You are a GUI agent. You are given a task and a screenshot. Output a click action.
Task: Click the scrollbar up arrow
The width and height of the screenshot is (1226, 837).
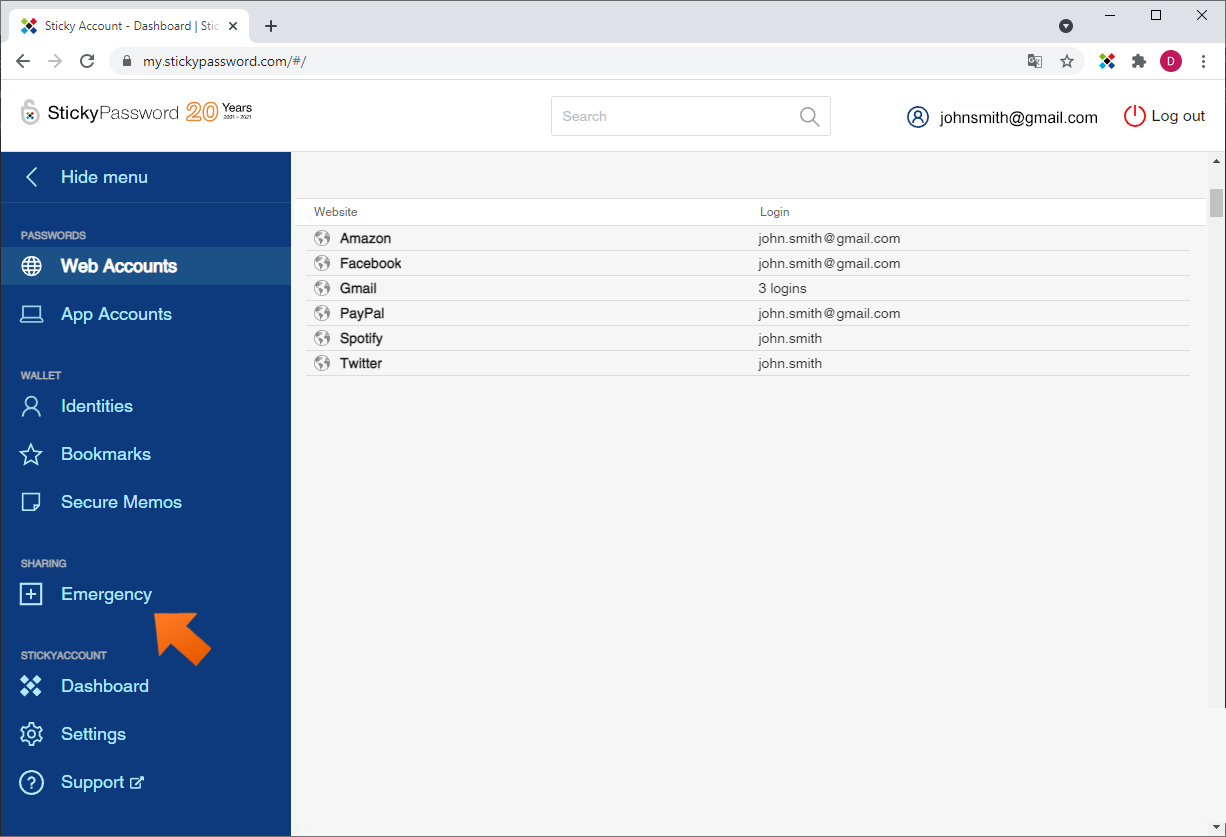pos(1216,161)
